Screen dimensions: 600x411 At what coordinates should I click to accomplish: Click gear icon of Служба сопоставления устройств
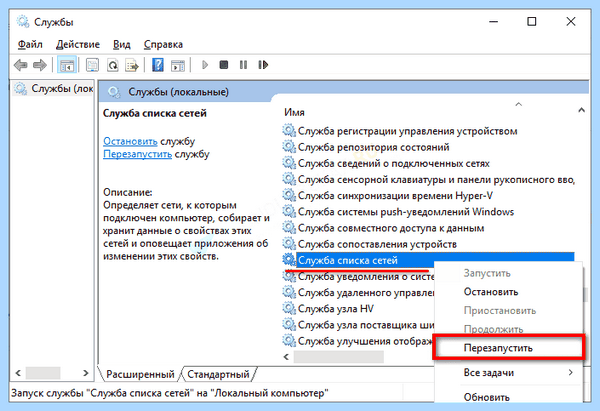pyautogui.click(x=289, y=244)
